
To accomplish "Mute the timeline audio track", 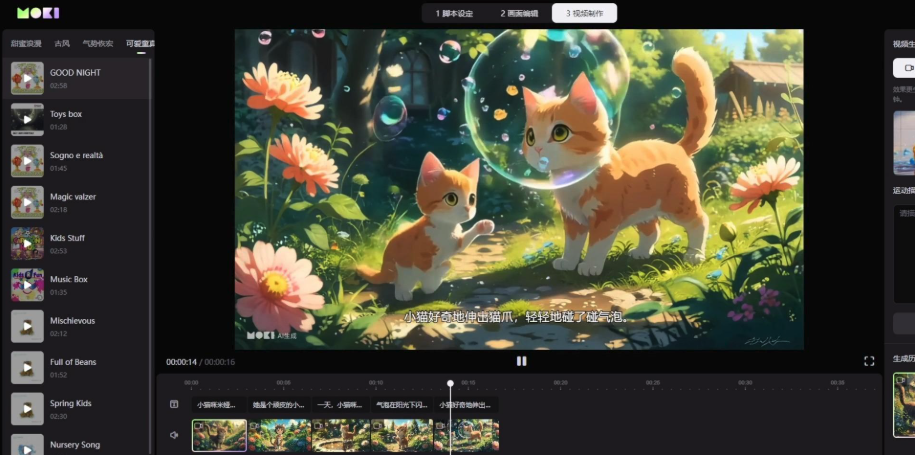I will coord(174,435).
